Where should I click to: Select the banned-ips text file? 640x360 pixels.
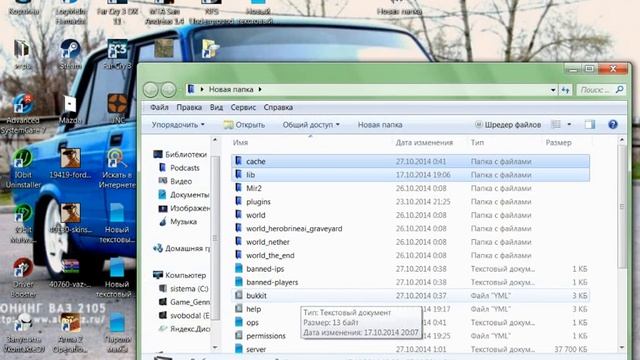pos(410,269)
